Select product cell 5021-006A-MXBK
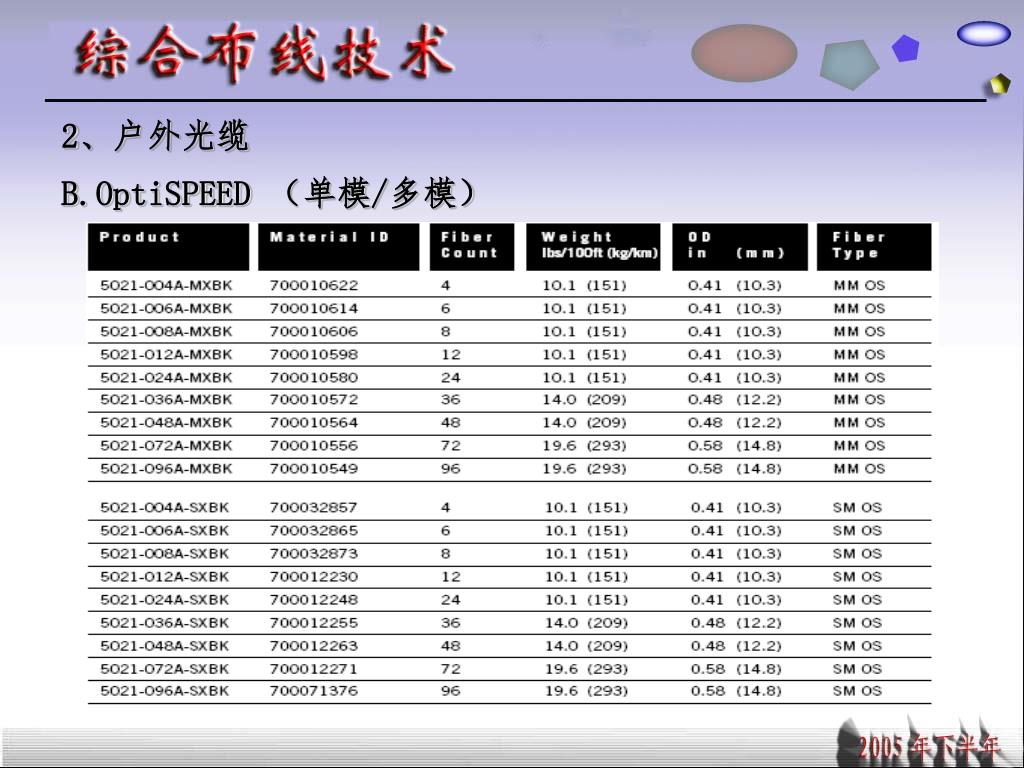1024x768 pixels. click(x=166, y=308)
